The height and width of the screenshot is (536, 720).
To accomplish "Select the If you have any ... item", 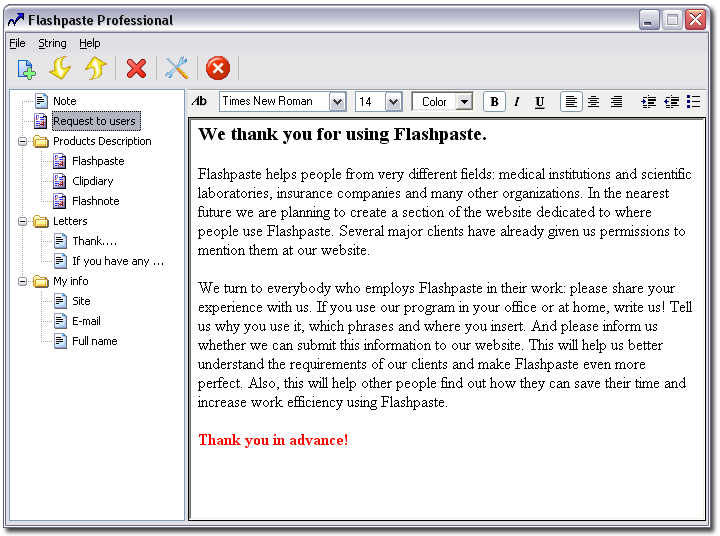I will (x=118, y=261).
